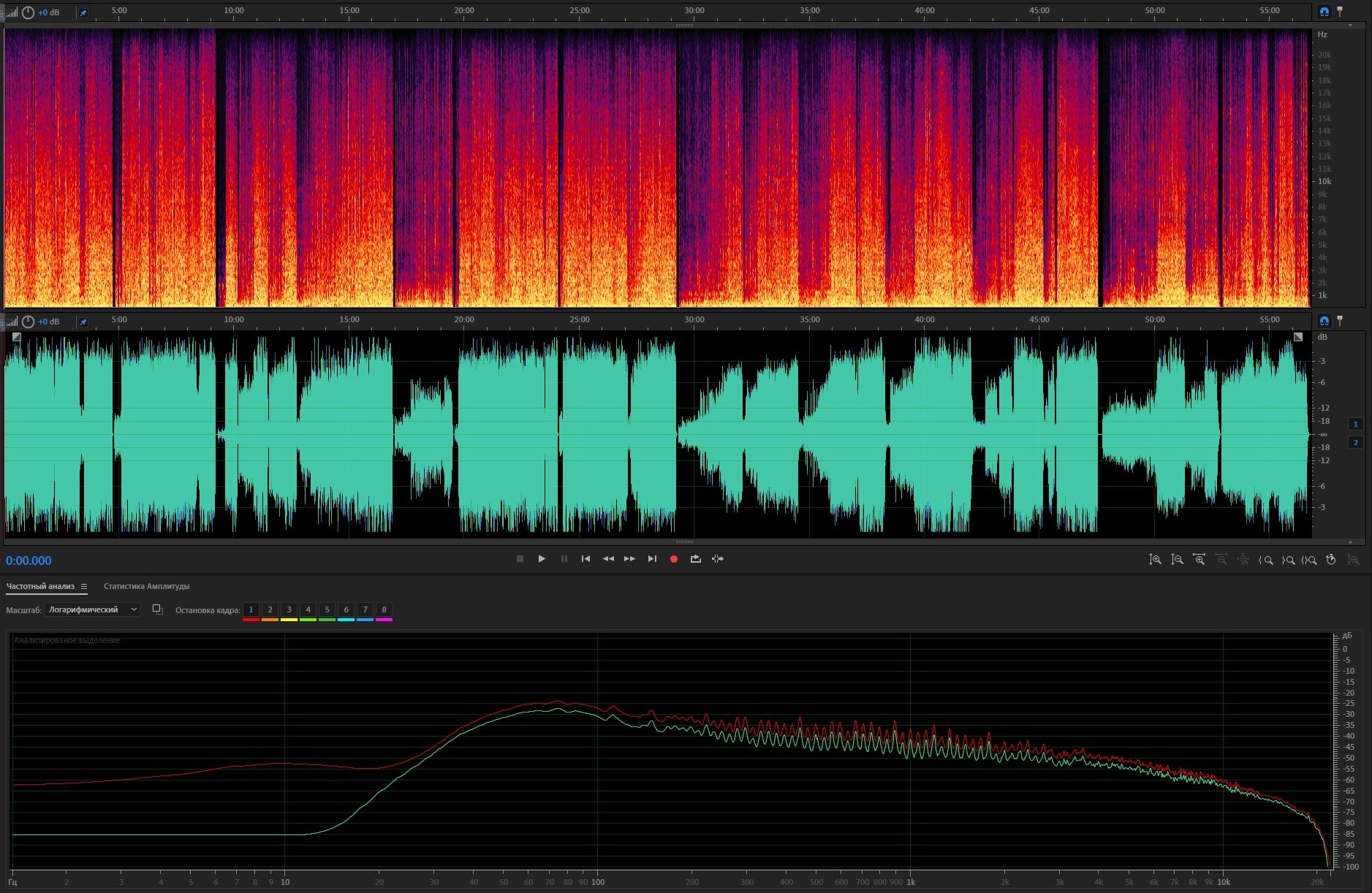The height and width of the screenshot is (893, 1372).
Task: Open Масштаб Логарифмический dropdown
Action: pyautogui.click(x=92, y=609)
